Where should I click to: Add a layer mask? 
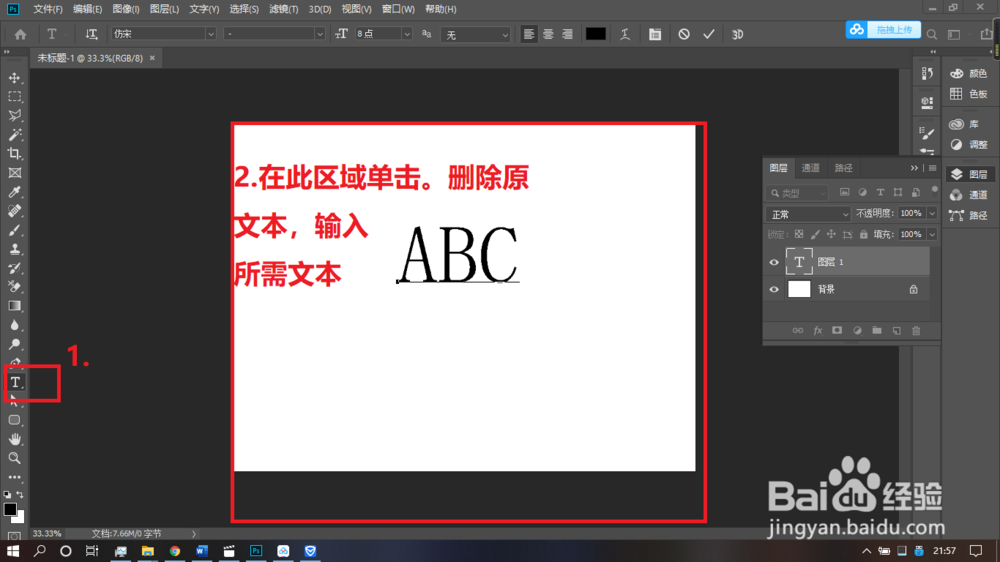point(837,330)
